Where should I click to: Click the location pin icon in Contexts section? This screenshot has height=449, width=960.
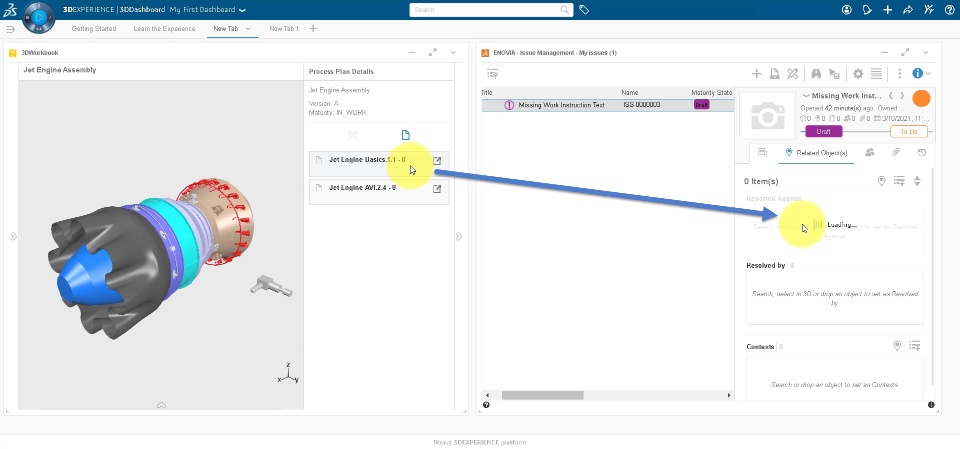[897, 345]
